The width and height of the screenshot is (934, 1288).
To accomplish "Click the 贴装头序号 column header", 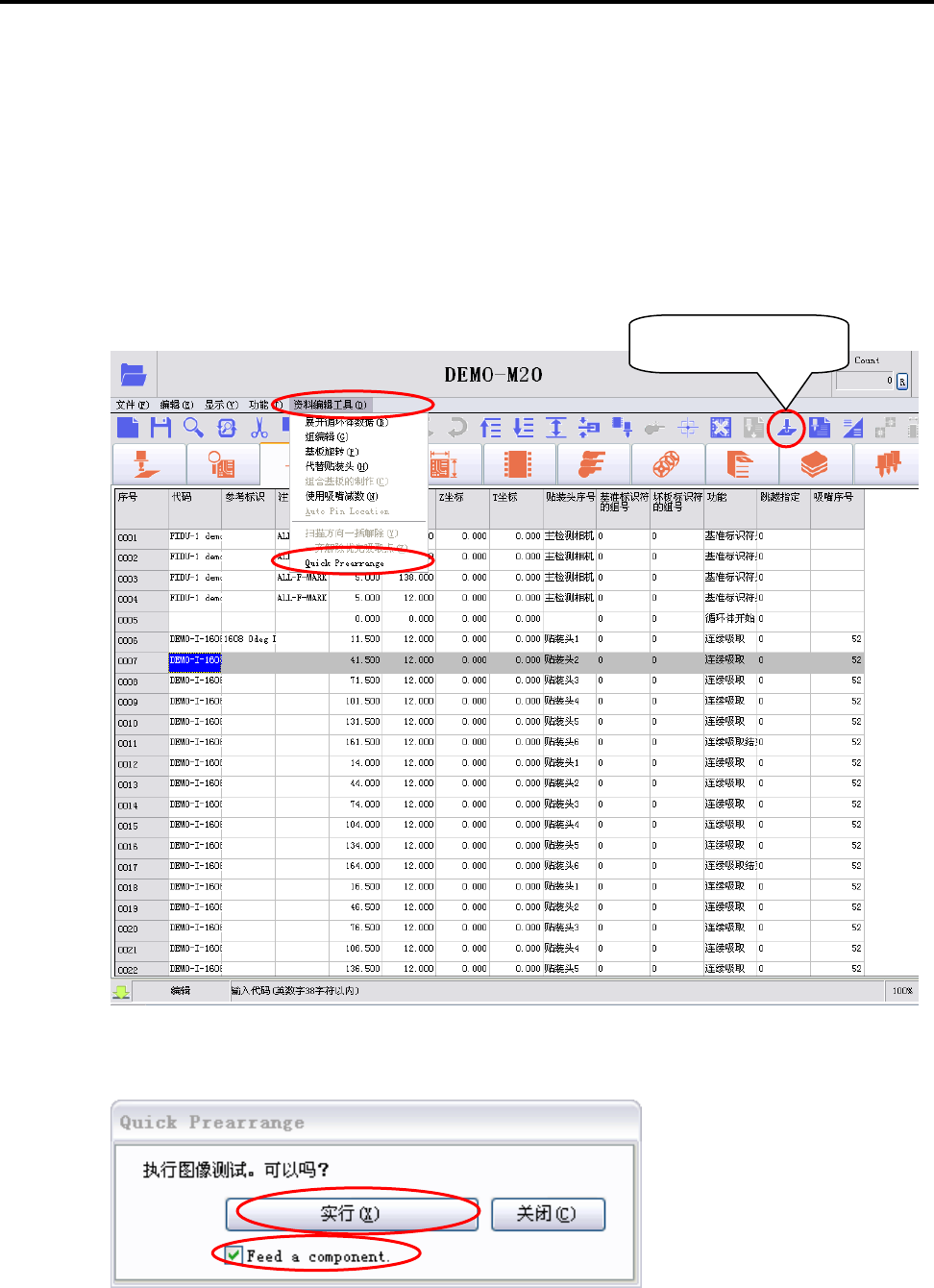I will [570, 508].
